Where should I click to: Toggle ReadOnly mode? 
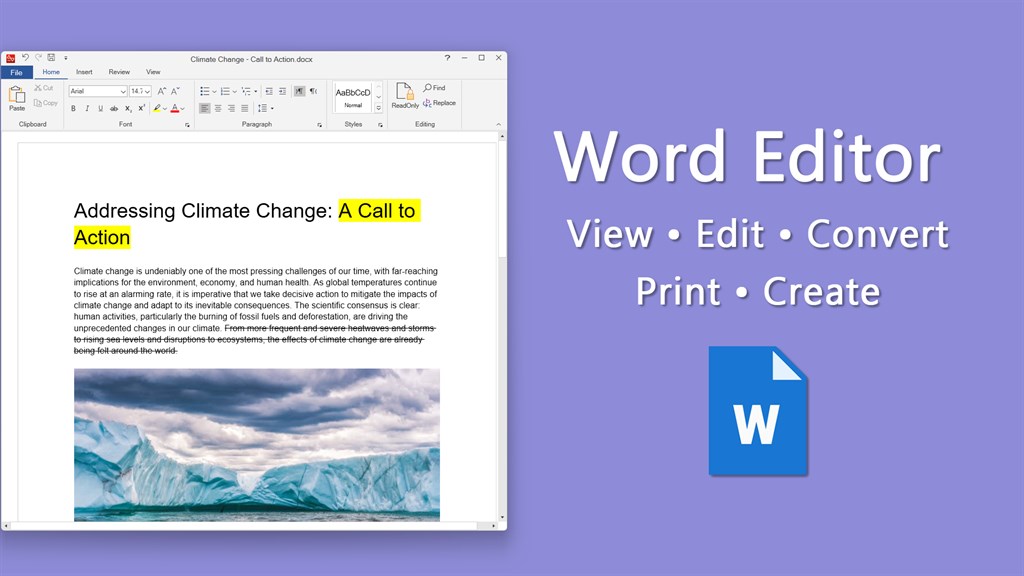click(405, 96)
